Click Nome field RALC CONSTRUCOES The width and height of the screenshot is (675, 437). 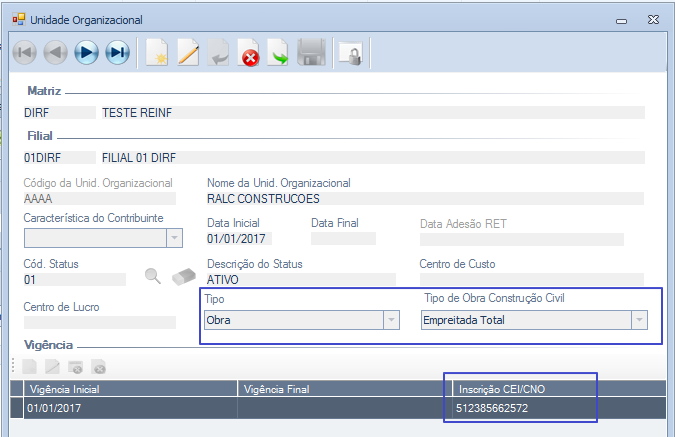pyautogui.click(x=425, y=198)
